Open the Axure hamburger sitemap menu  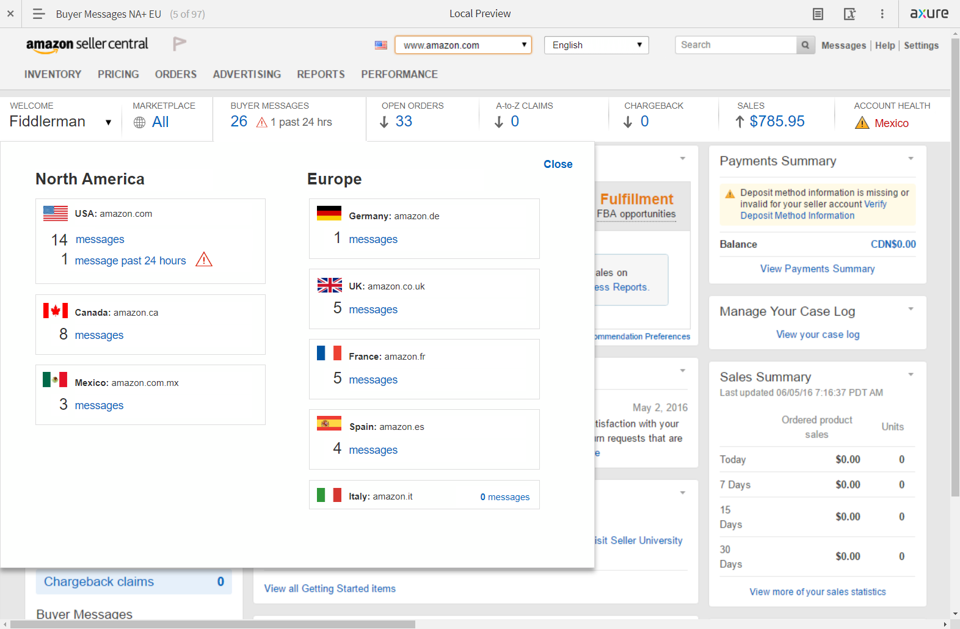pyautogui.click(x=39, y=13)
